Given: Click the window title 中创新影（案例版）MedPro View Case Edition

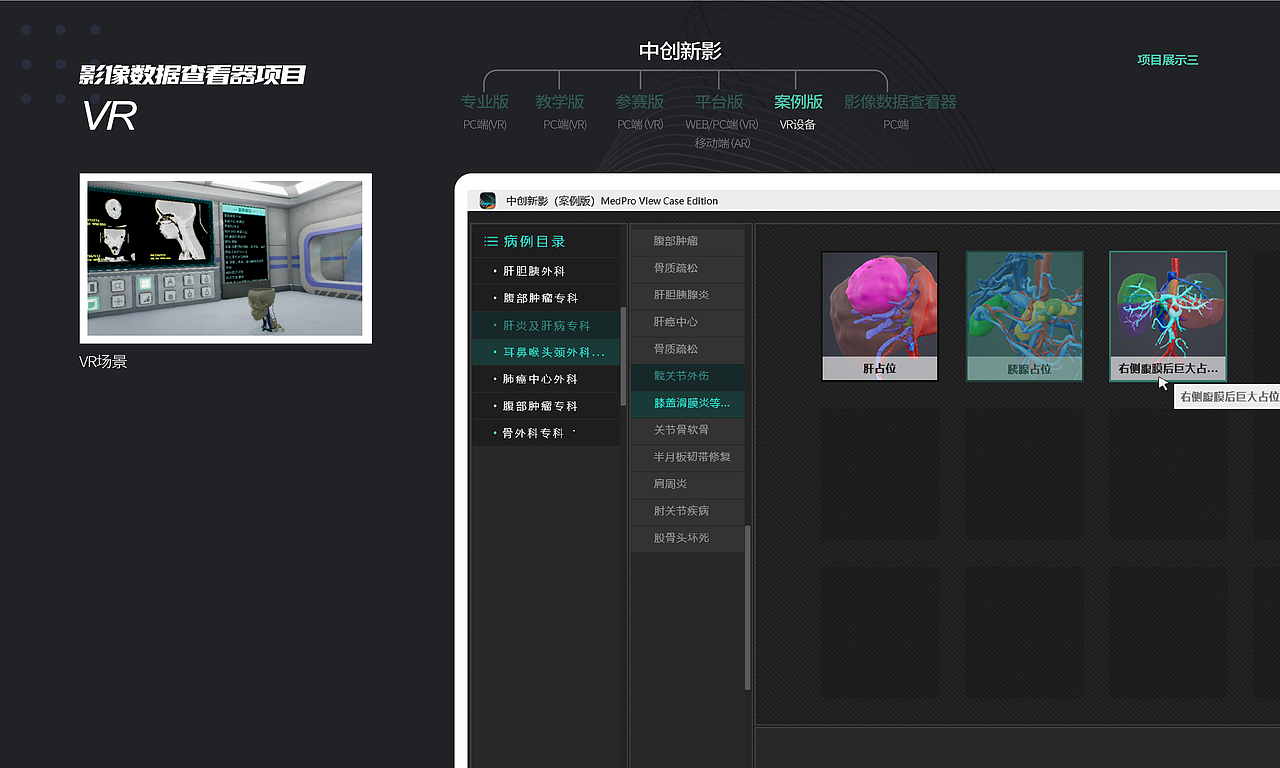Looking at the screenshot, I should pyautogui.click(x=612, y=201).
